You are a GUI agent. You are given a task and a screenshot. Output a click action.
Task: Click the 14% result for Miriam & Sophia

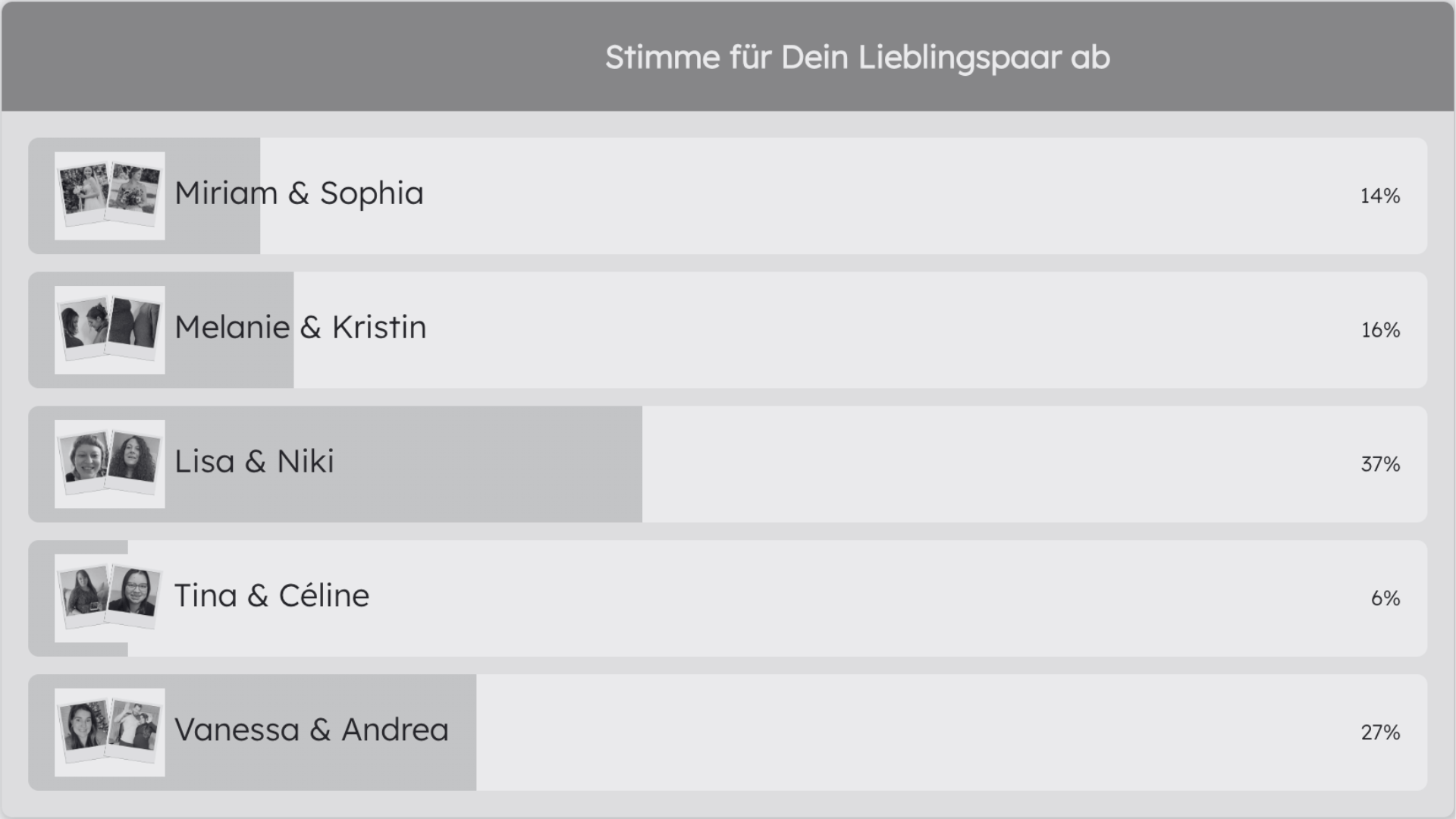click(1379, 196)
